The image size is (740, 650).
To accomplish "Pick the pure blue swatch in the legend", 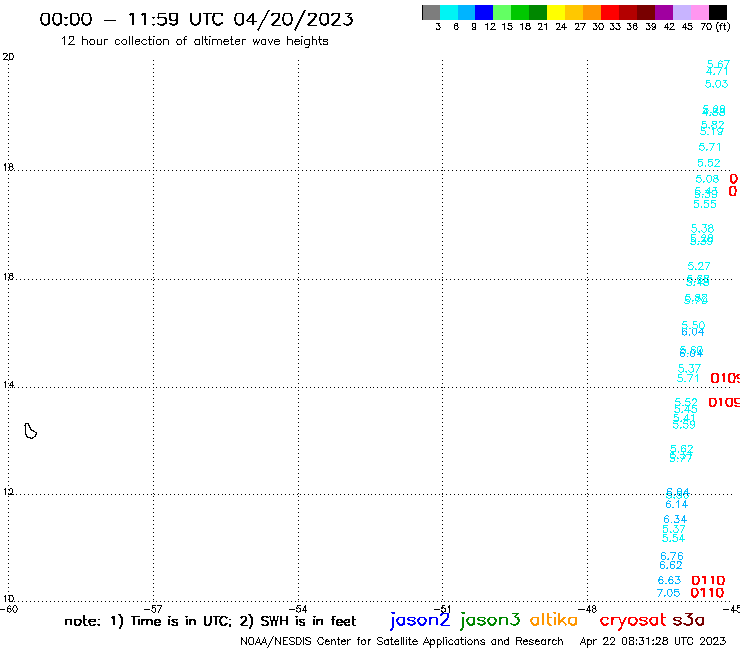I will pyautogui.click(x=484, y=12).
